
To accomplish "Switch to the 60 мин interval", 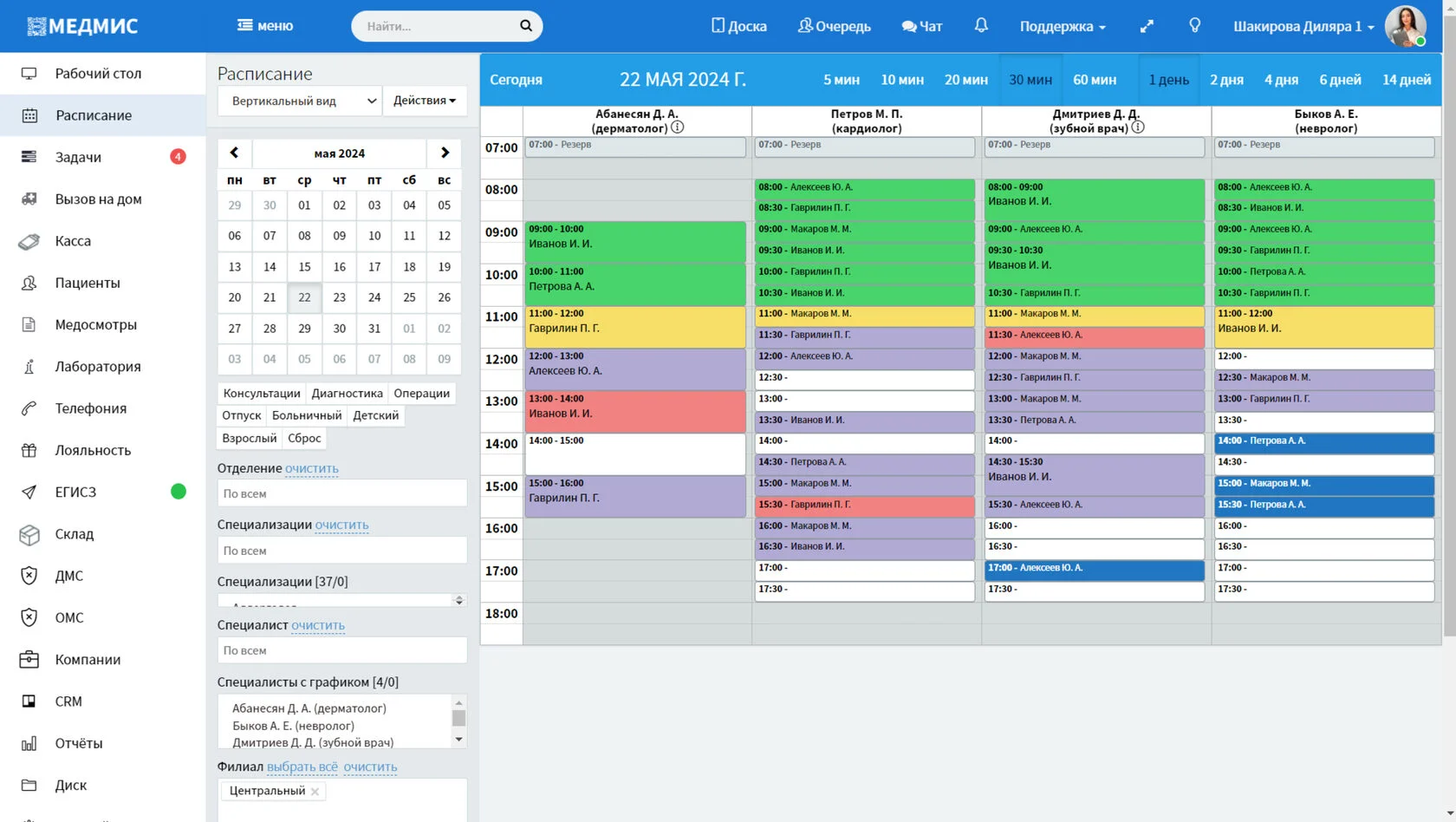I will tap(1095, 80).
